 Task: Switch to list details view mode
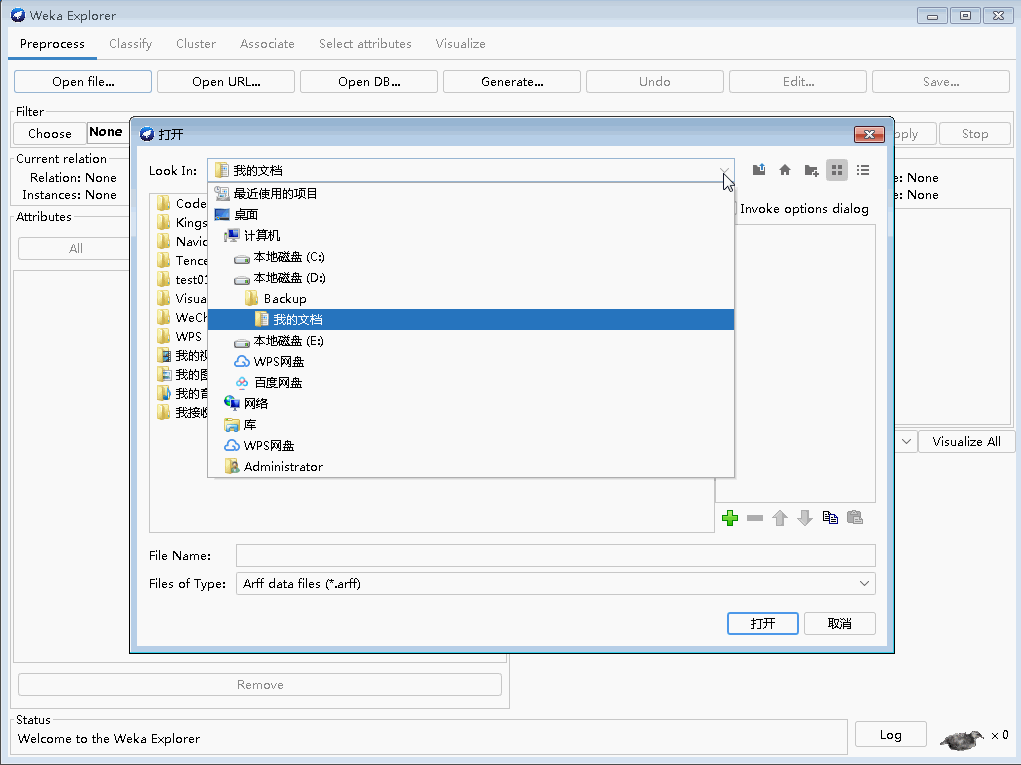click(x=863, y=170)
